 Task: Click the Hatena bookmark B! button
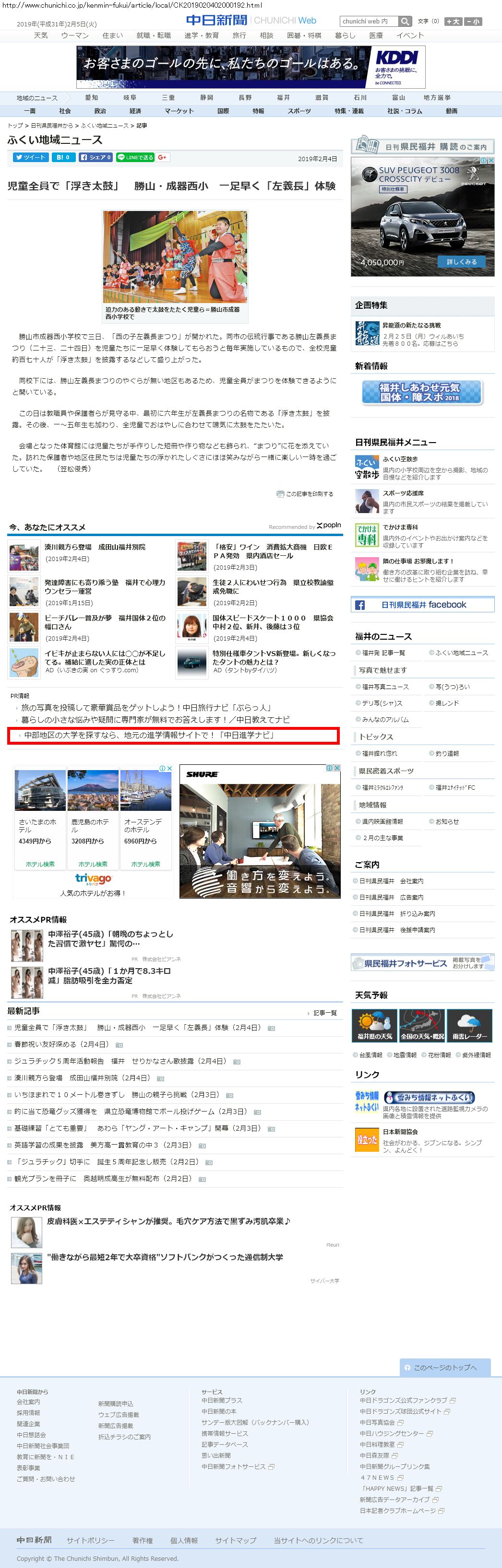[63, 157]
